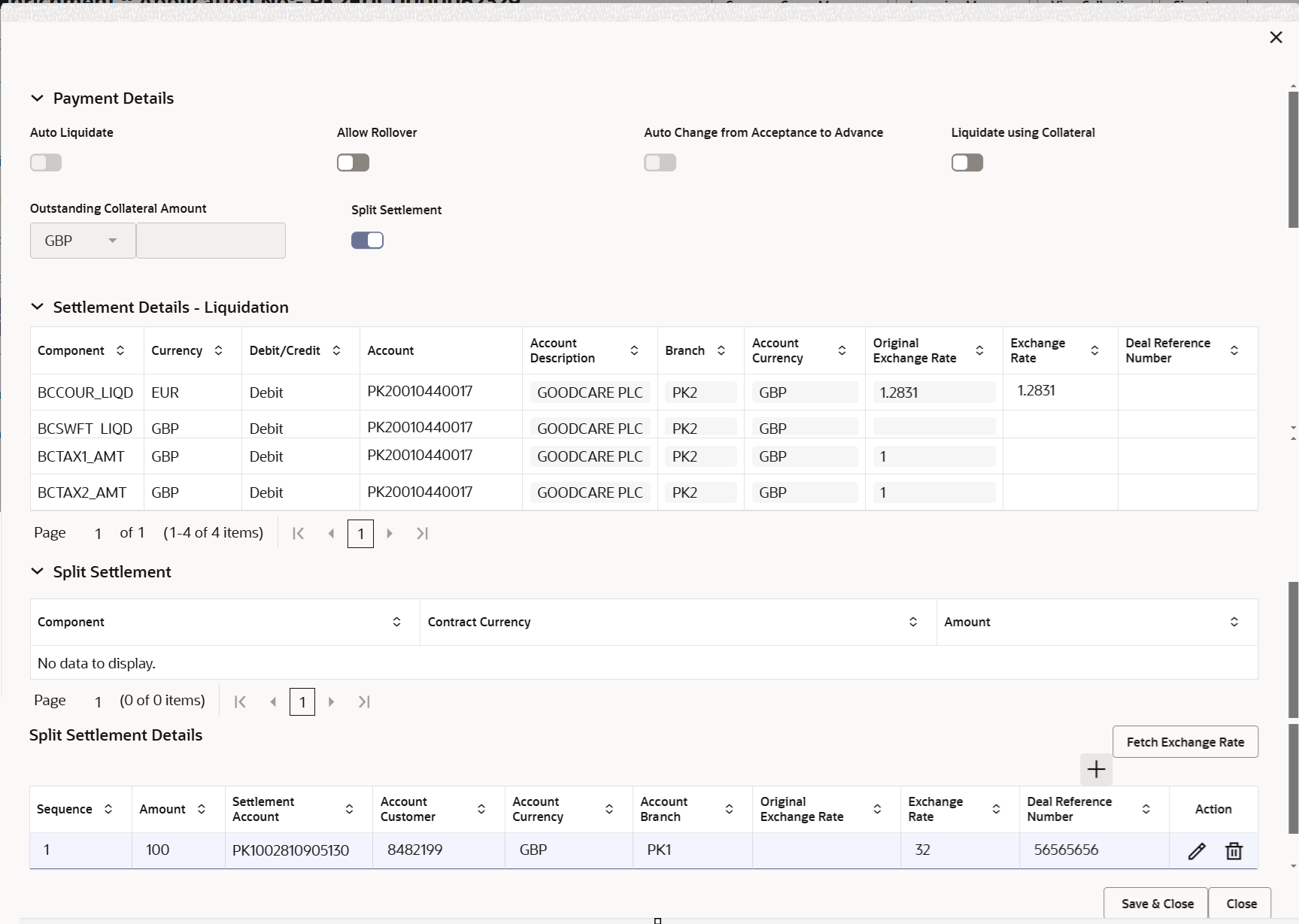Jump to last page of Settlement Details table
The image size is (1299, 924).
click(421, 533)
